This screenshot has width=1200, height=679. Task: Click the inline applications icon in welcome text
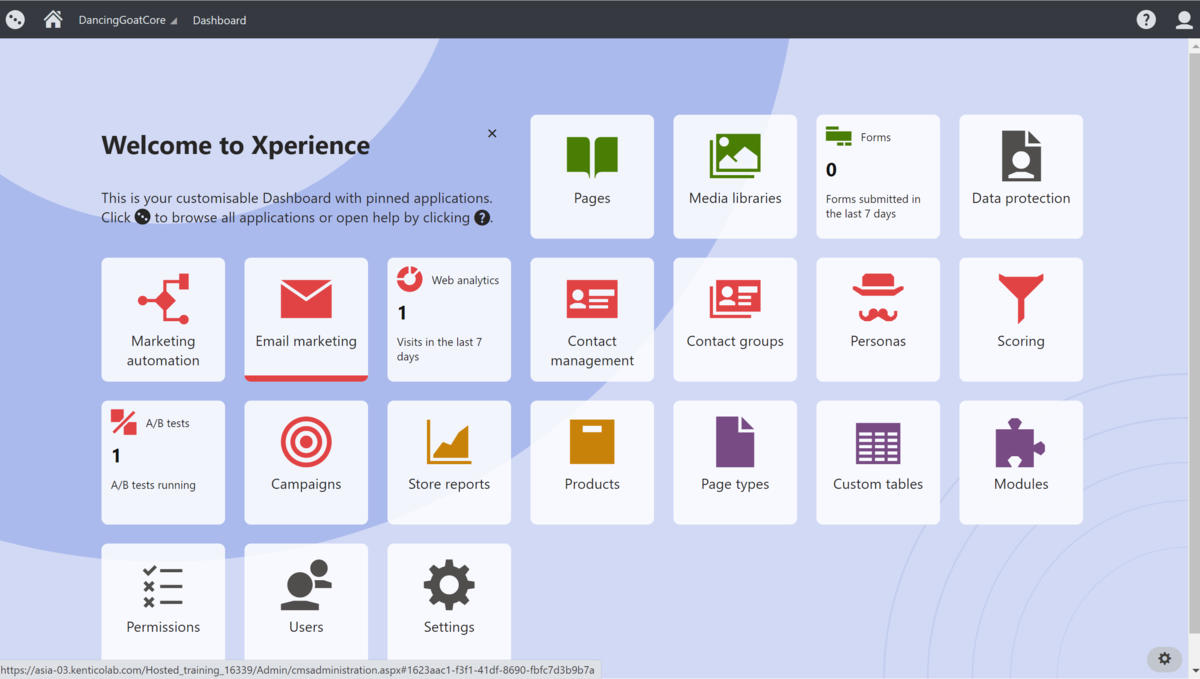pos(143,217)
